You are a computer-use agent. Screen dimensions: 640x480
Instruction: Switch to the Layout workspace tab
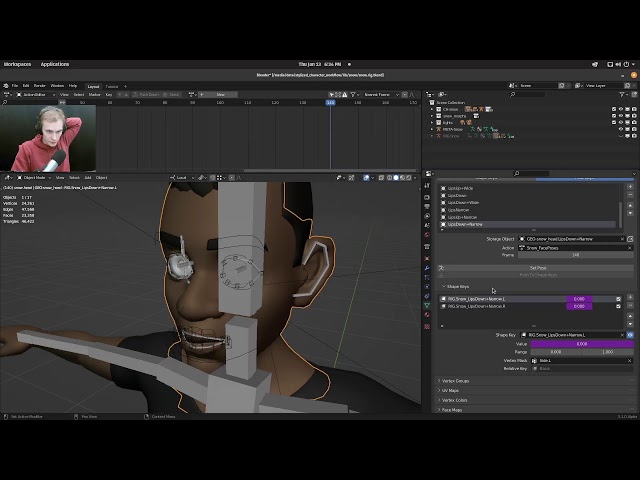click(93, 87)
